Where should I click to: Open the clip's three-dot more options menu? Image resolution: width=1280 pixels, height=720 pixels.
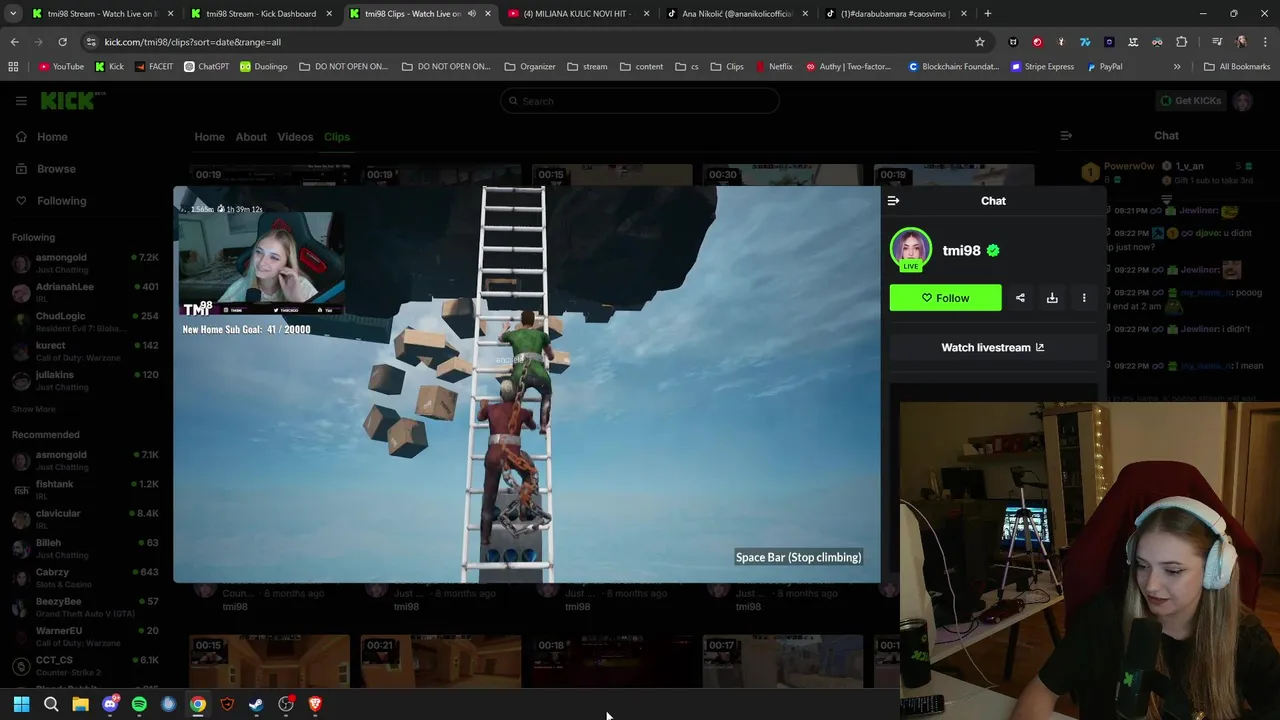[1084, 298]
